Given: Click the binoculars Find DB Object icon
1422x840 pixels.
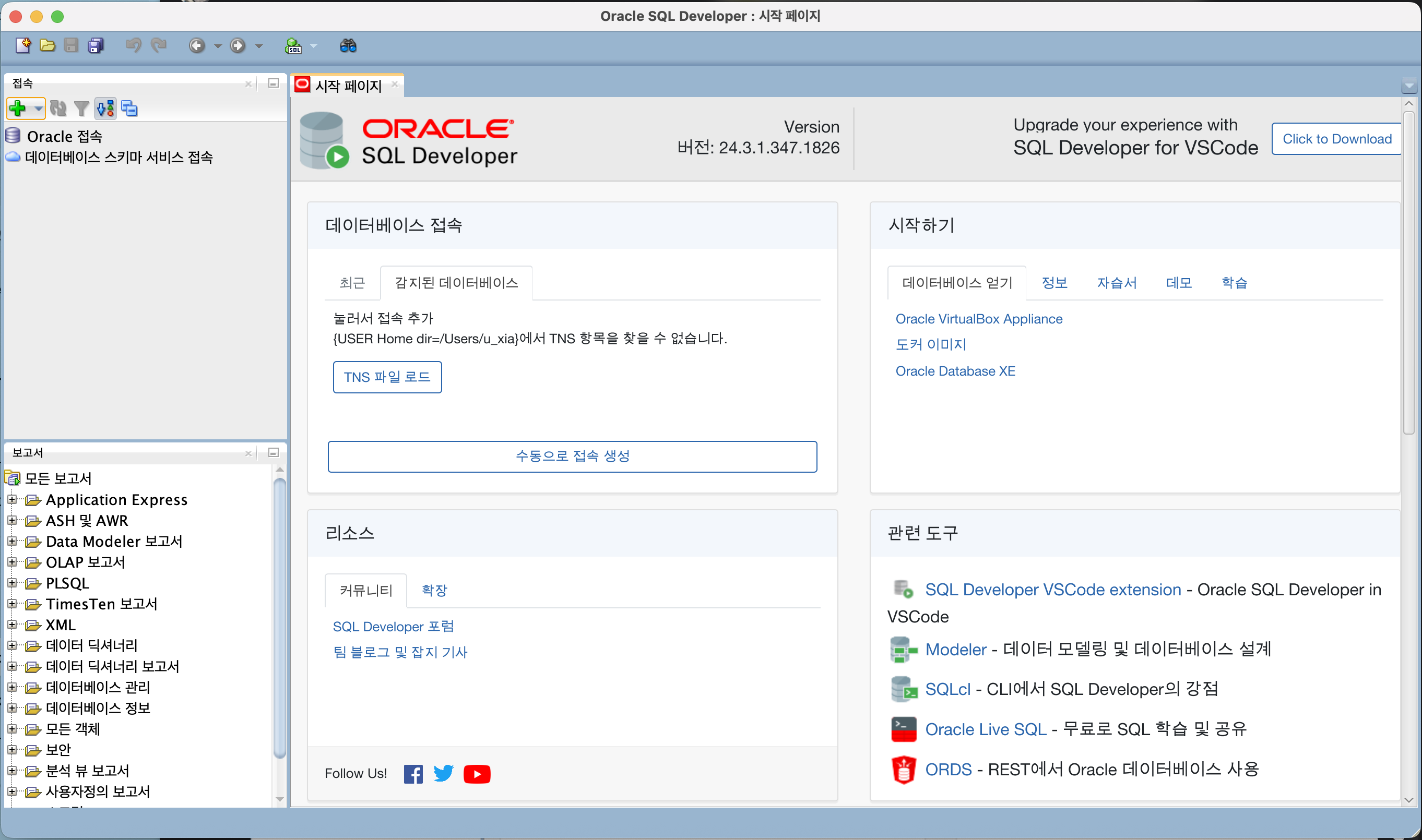Looking at the screenshot, I should pyautogui.click(x=348, y=45).
